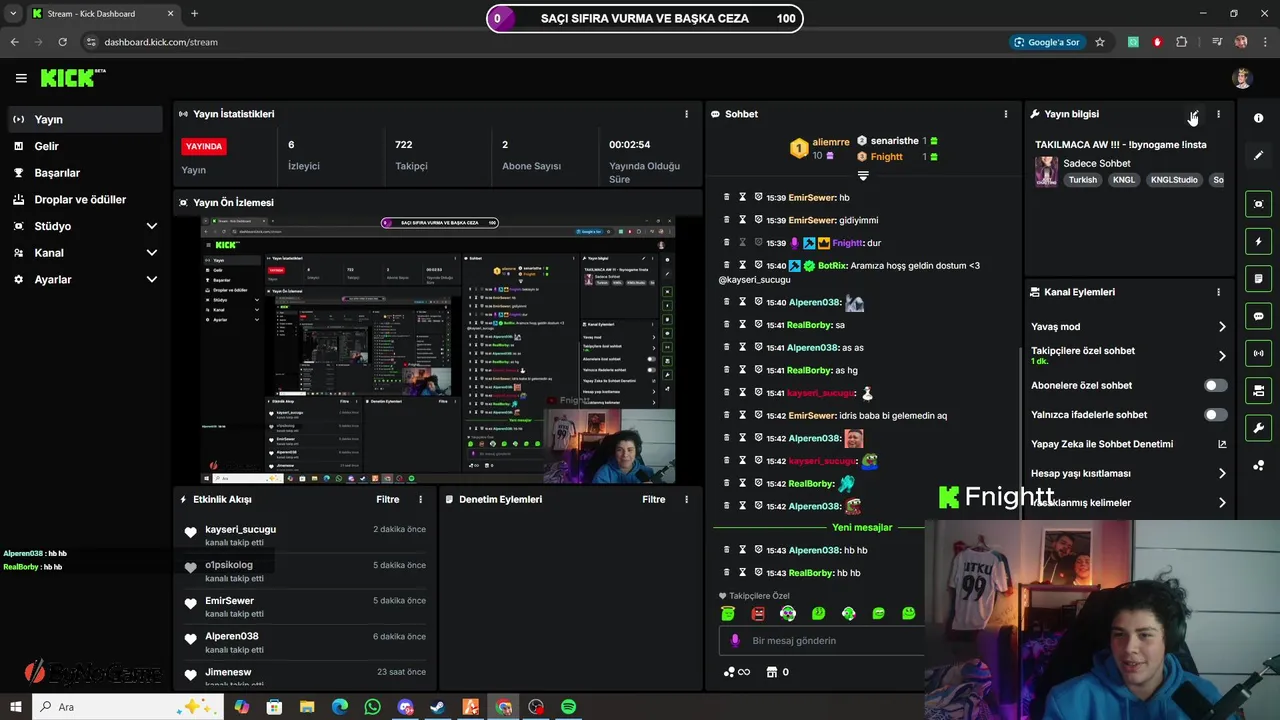Click the KNGLStudio tag in stream info
The height and width of the screenshot is (720, 1280).
coord(1173,180)
